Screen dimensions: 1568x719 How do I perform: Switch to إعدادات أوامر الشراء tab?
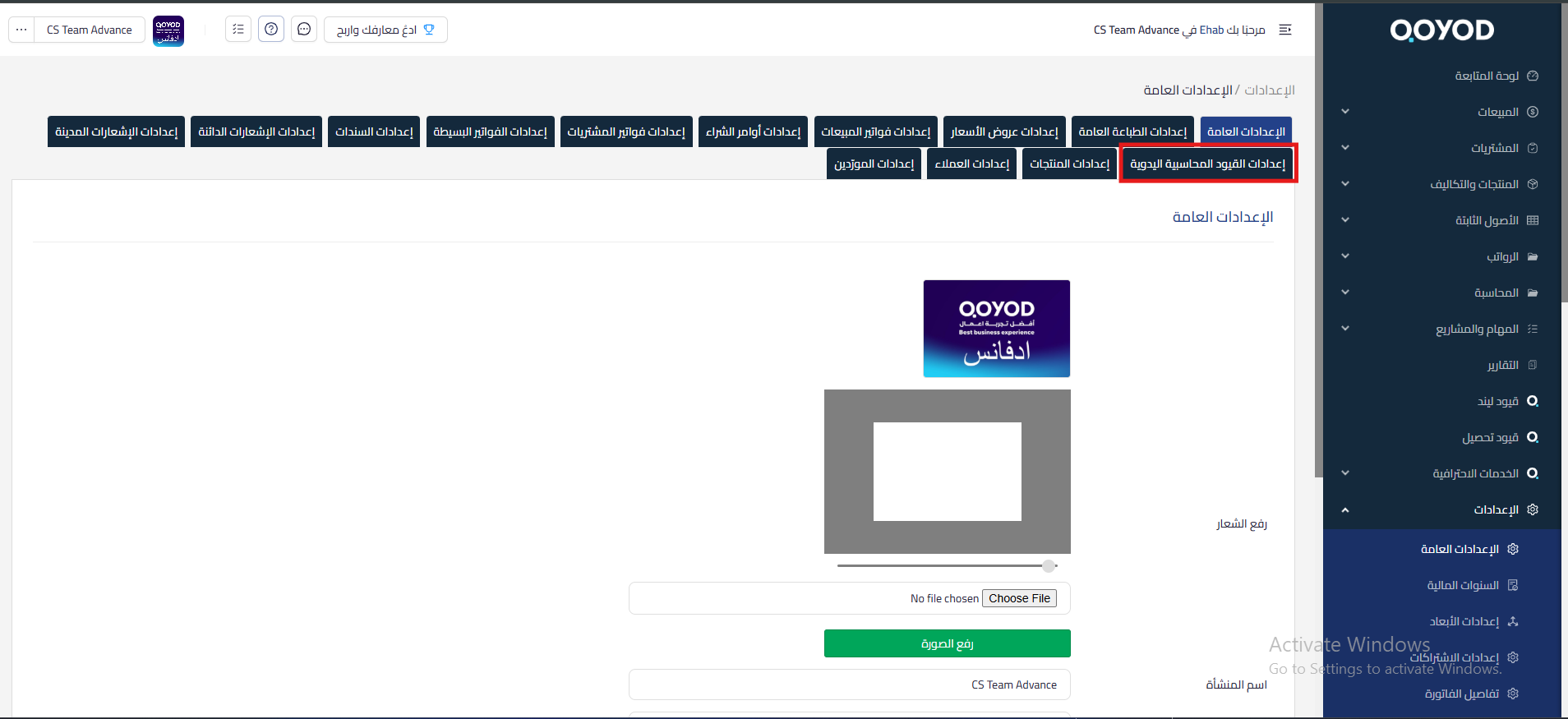tap(753, 131)
